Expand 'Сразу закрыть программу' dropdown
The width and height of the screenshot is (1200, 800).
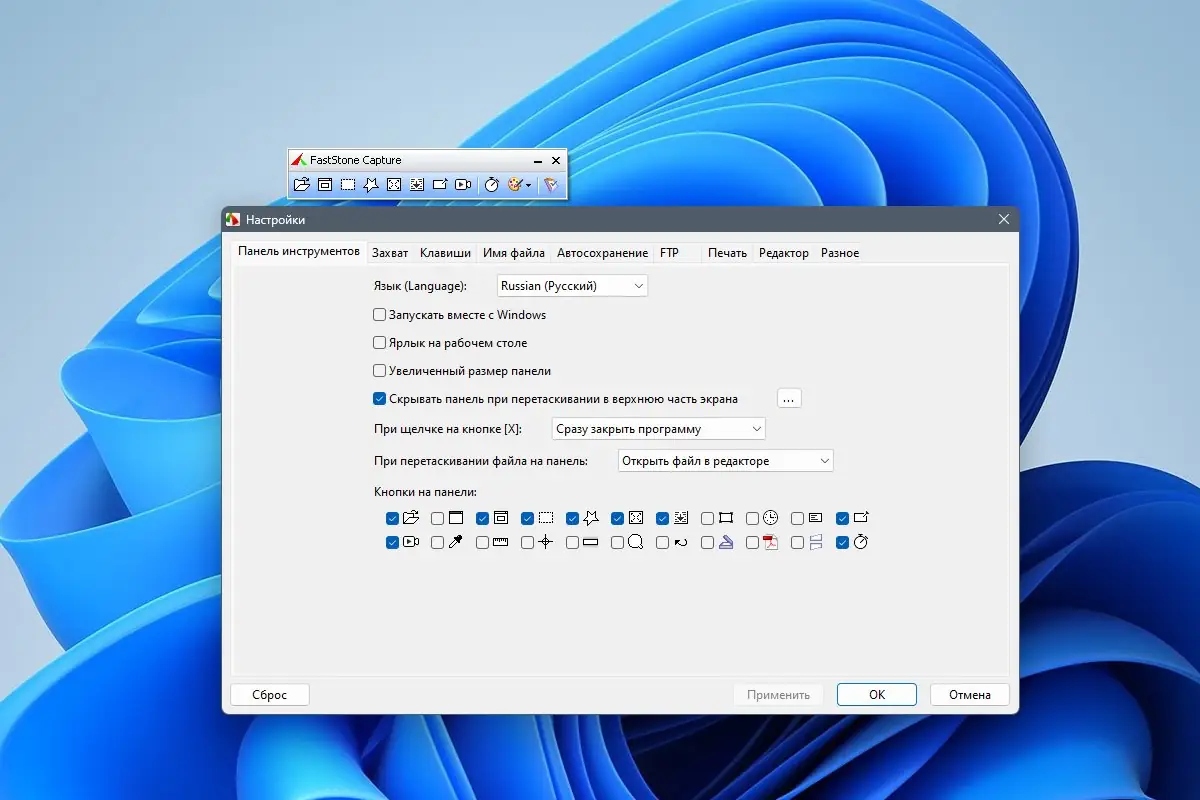(658, 429)
